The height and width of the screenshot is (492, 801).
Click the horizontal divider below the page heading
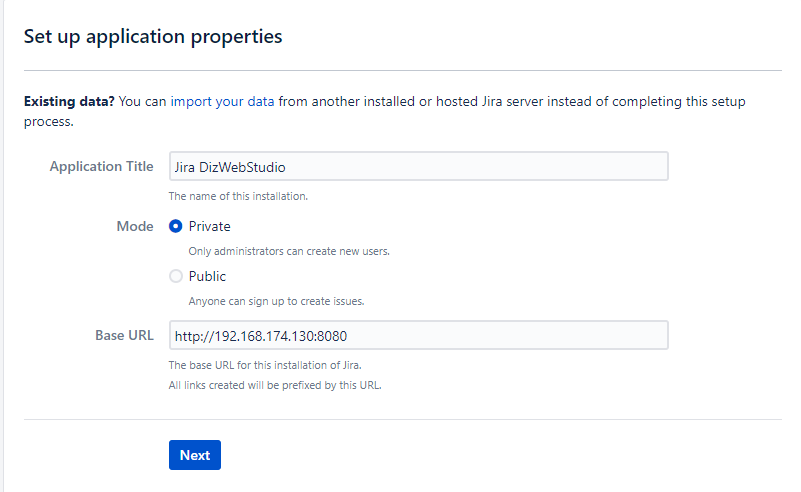pyautogui.click(x=402, y=70)
